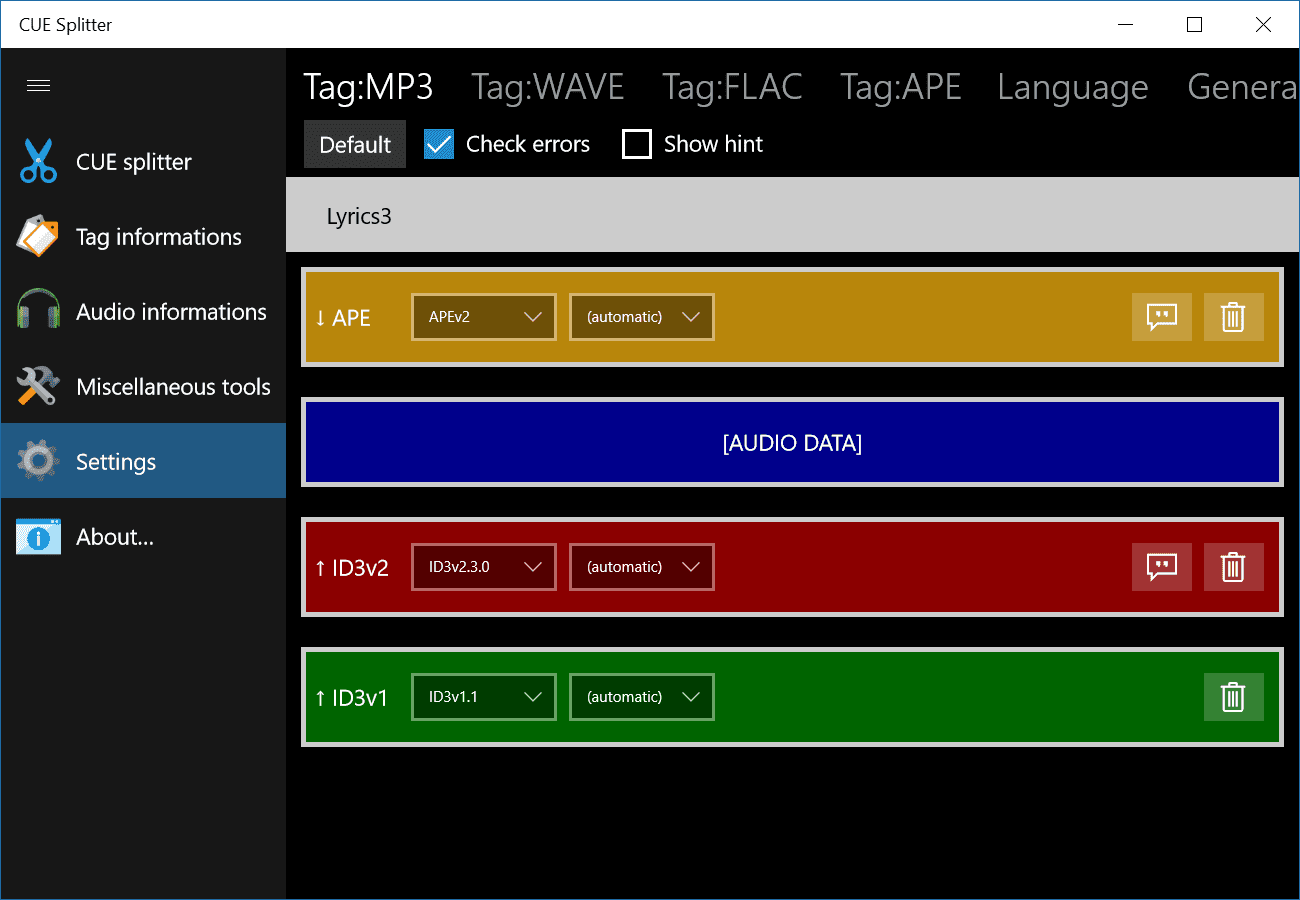Delete the ID3v1 tag with trash icon
The height and width of the screenshot is (900, 1300).
tap(1233, 697)
